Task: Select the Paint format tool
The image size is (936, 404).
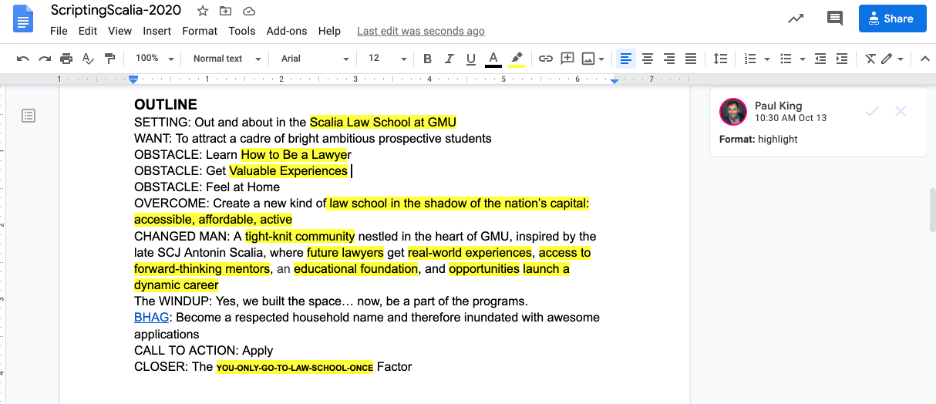Action: click(109, 58)
